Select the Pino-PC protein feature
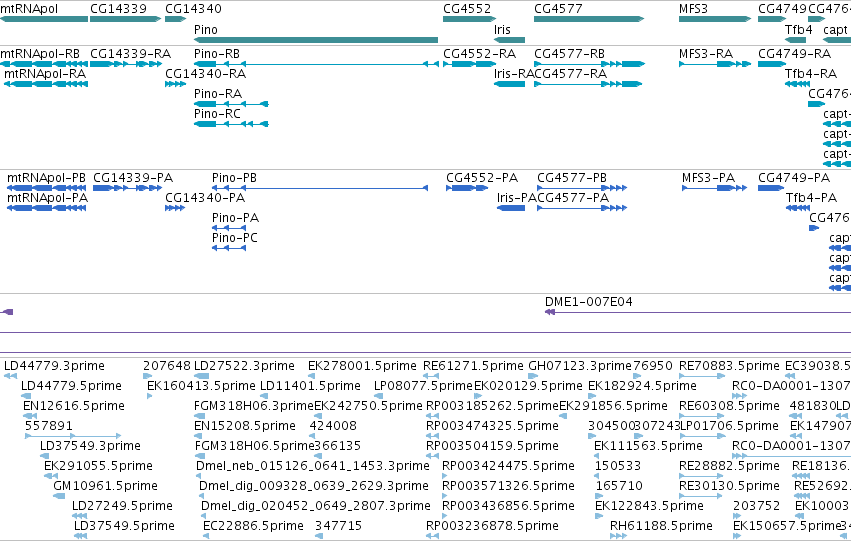 point(229,248)
